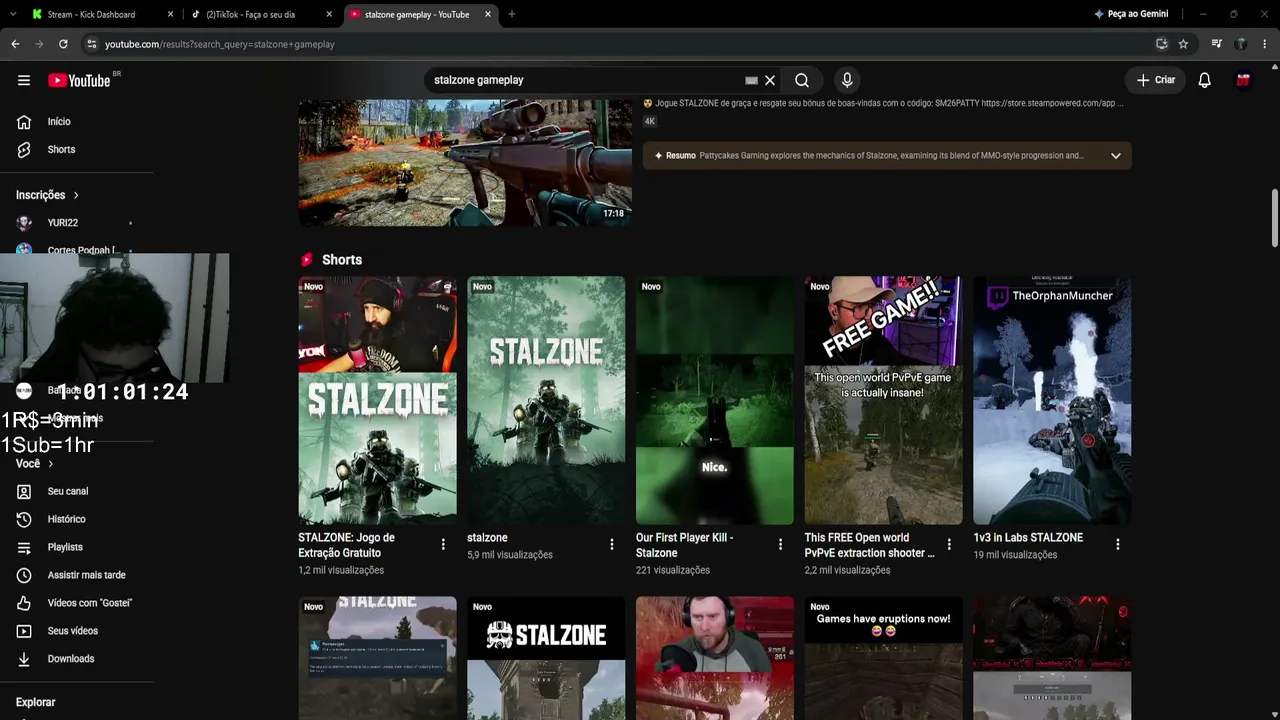Open options for "1v3 in Labs STALZONE"
The image size is (1280, 720).
[x=1118, y=544]
